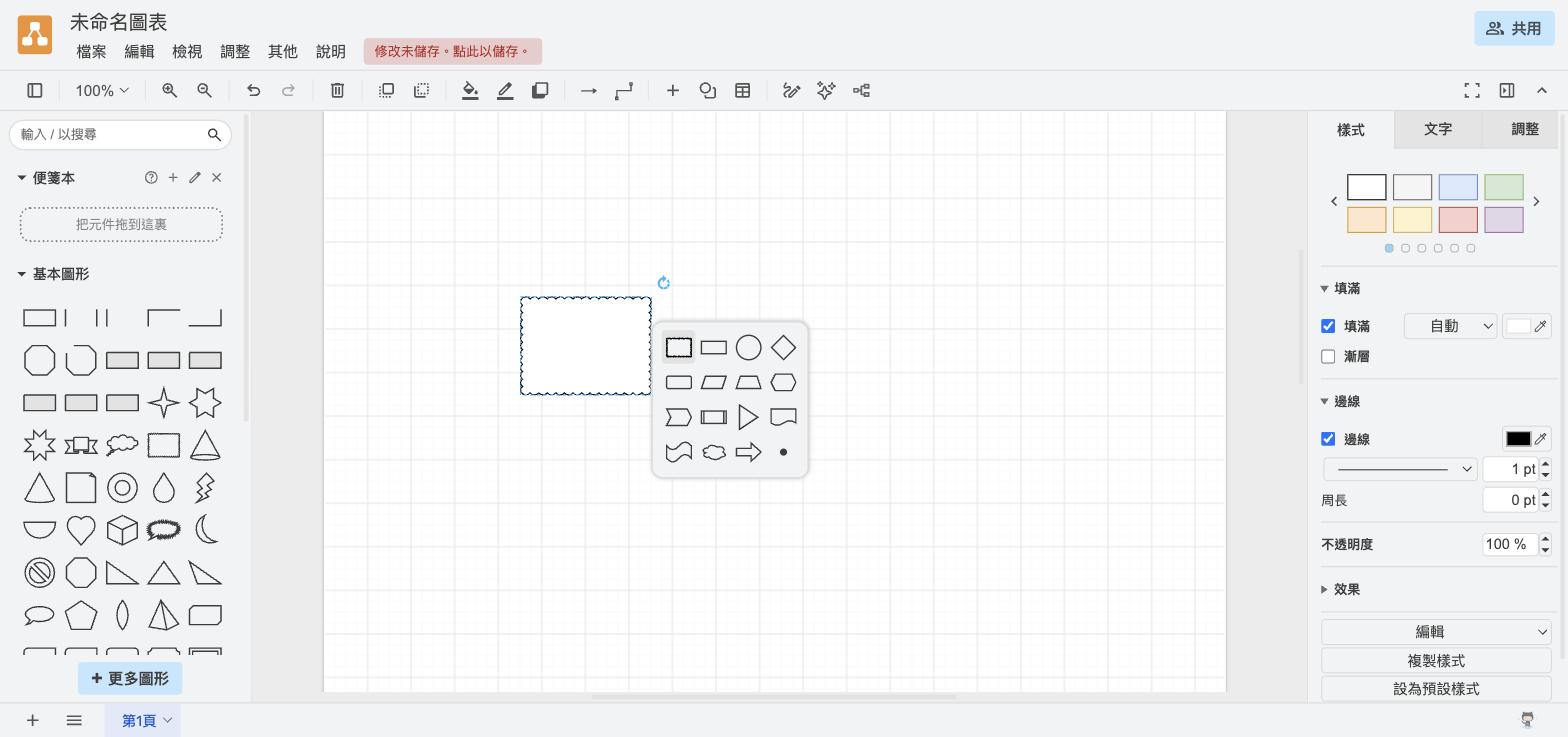Viewport: 1568px width, 737px height.
Task: Click the zoom out magnifier icon
Action: coord(204,91)
